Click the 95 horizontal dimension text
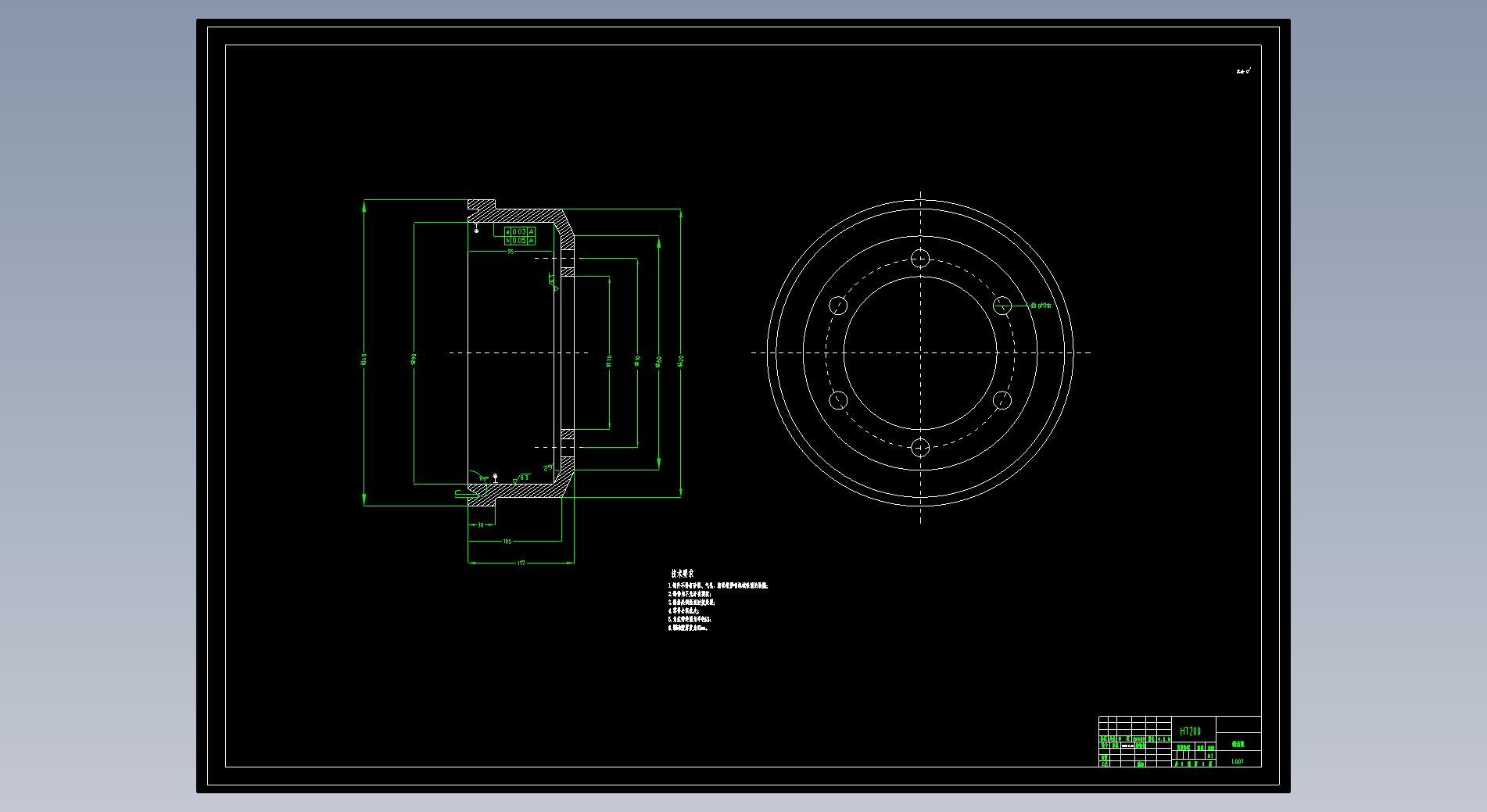The height and width of the screenshot is (812, 1487). tap(511, 252)
